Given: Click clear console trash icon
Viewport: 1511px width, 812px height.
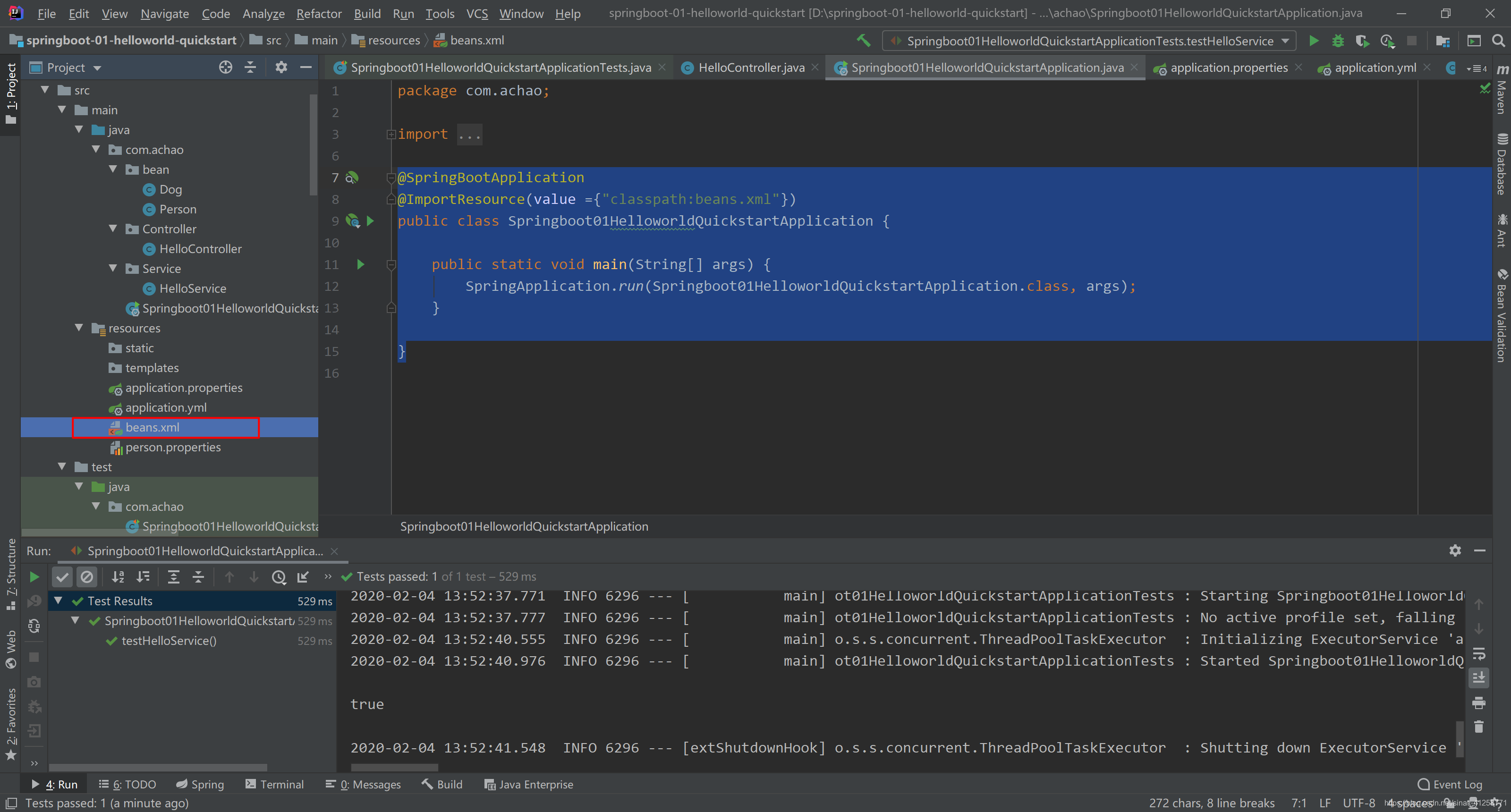Looking at the screenshot, I should coord(1479,727).
